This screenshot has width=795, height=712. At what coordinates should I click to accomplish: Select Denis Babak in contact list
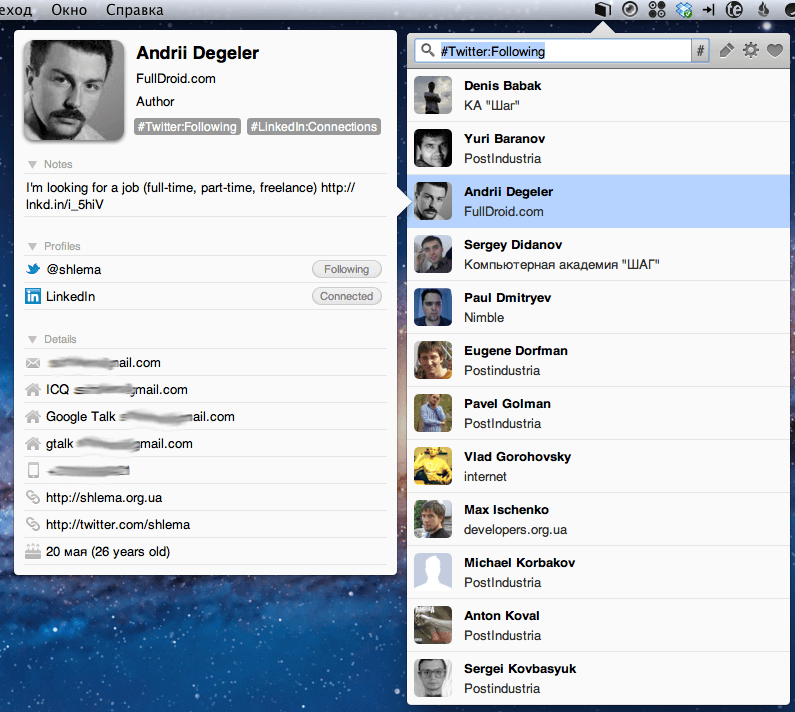pos(598,95)
